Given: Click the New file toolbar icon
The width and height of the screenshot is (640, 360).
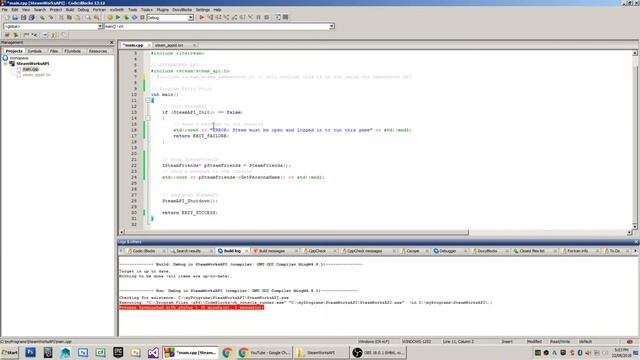Looking at the screenshot, I should click(7, 18).
